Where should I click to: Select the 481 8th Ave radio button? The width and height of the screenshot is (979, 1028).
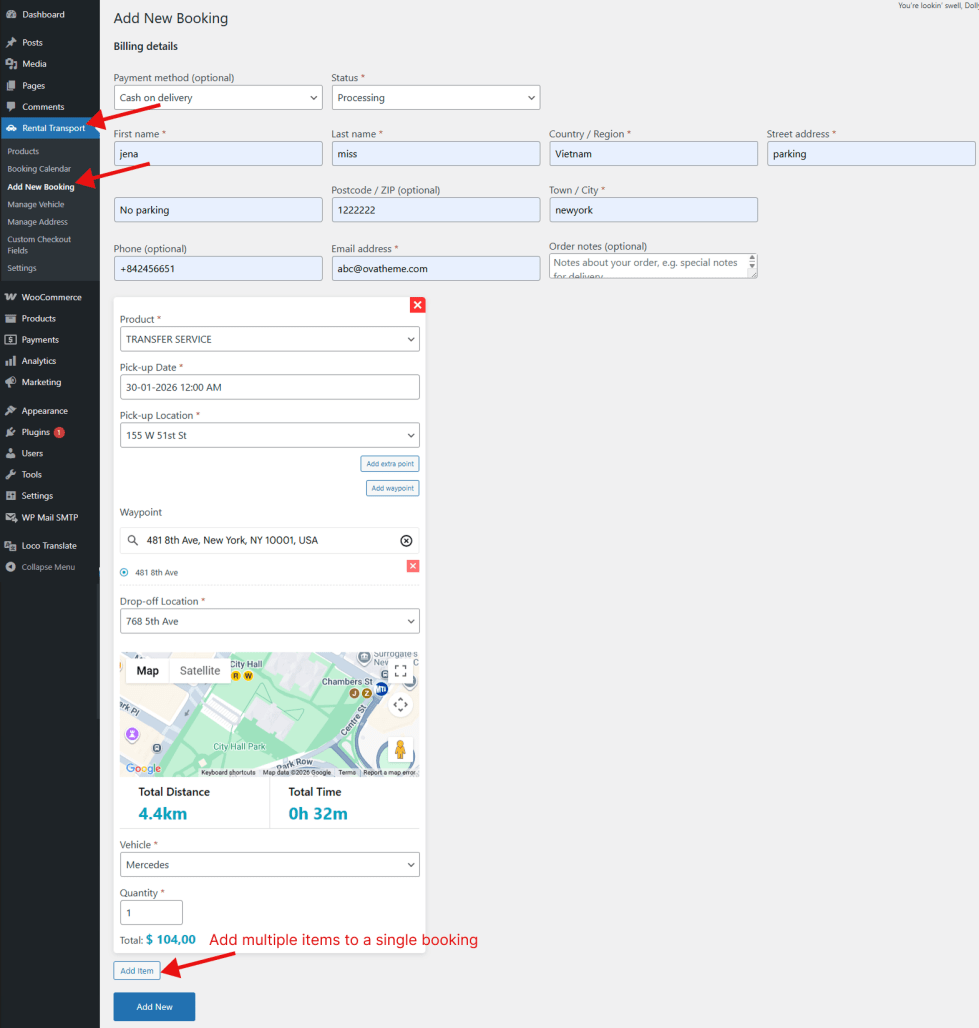124,573
